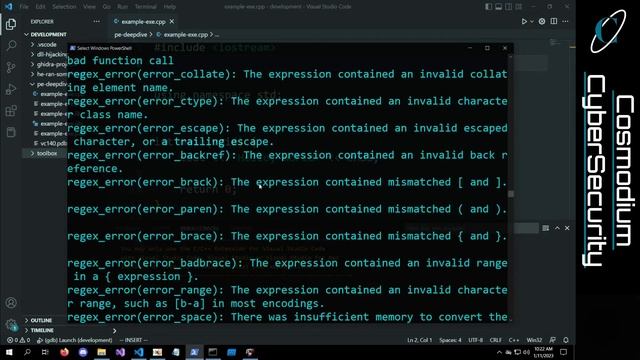Select the example-exe.cpp editor tab

(143, 22)
